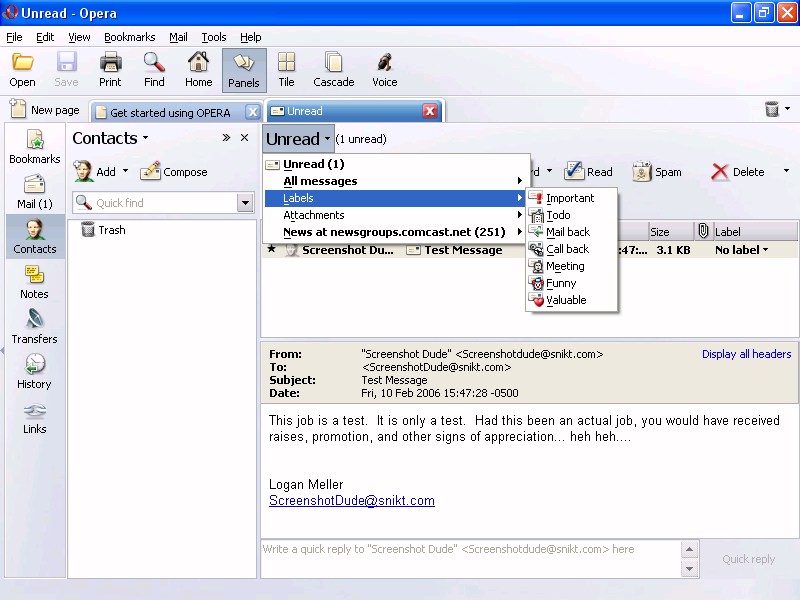Click the Cascade windows icon
This screenshot has height=600, width=800.
333,70
